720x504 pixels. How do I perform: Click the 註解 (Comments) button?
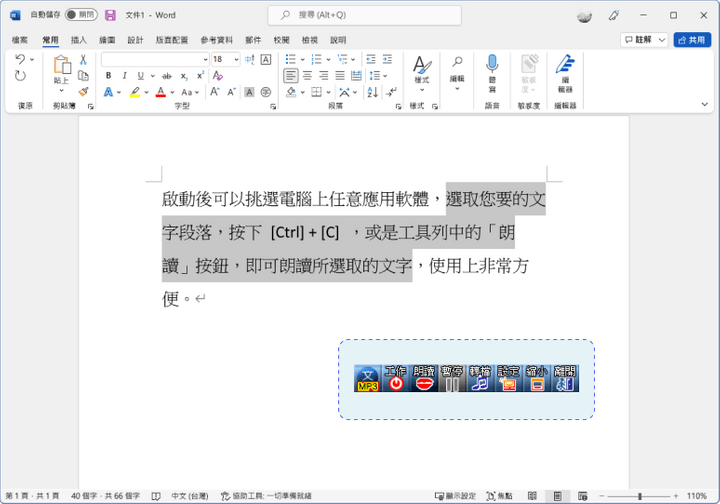click(638, 40)
